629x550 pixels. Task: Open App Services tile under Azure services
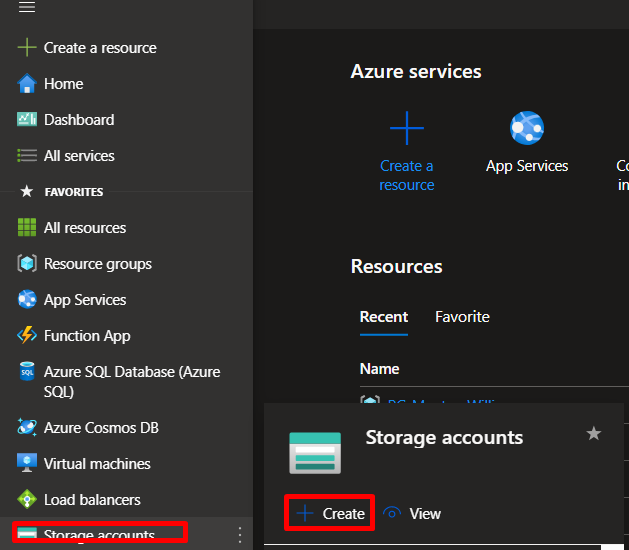point(527,146)
